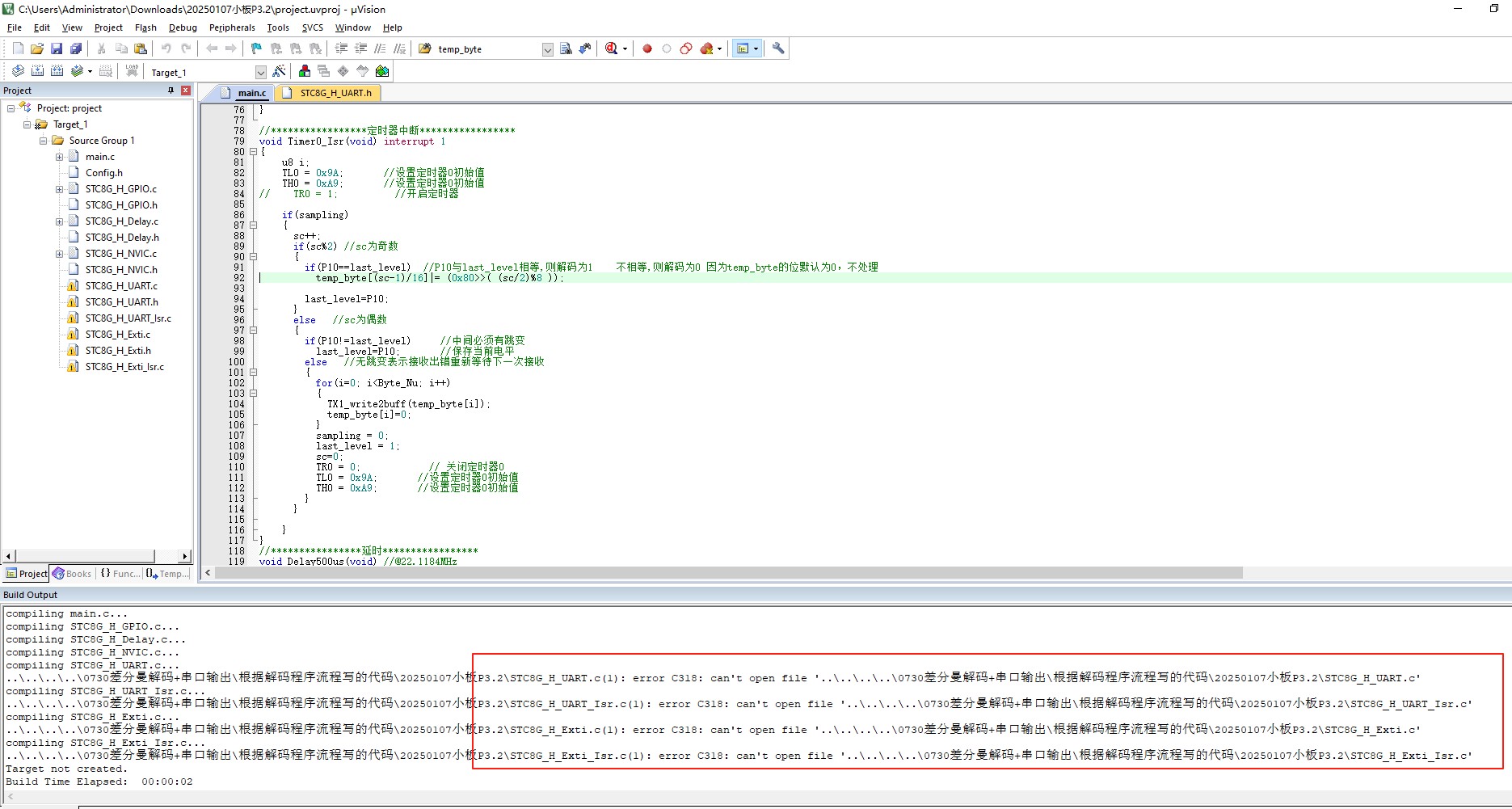Open Options for Target magic wand
The width and height of the screenshot is (1512, 809).
280,71
